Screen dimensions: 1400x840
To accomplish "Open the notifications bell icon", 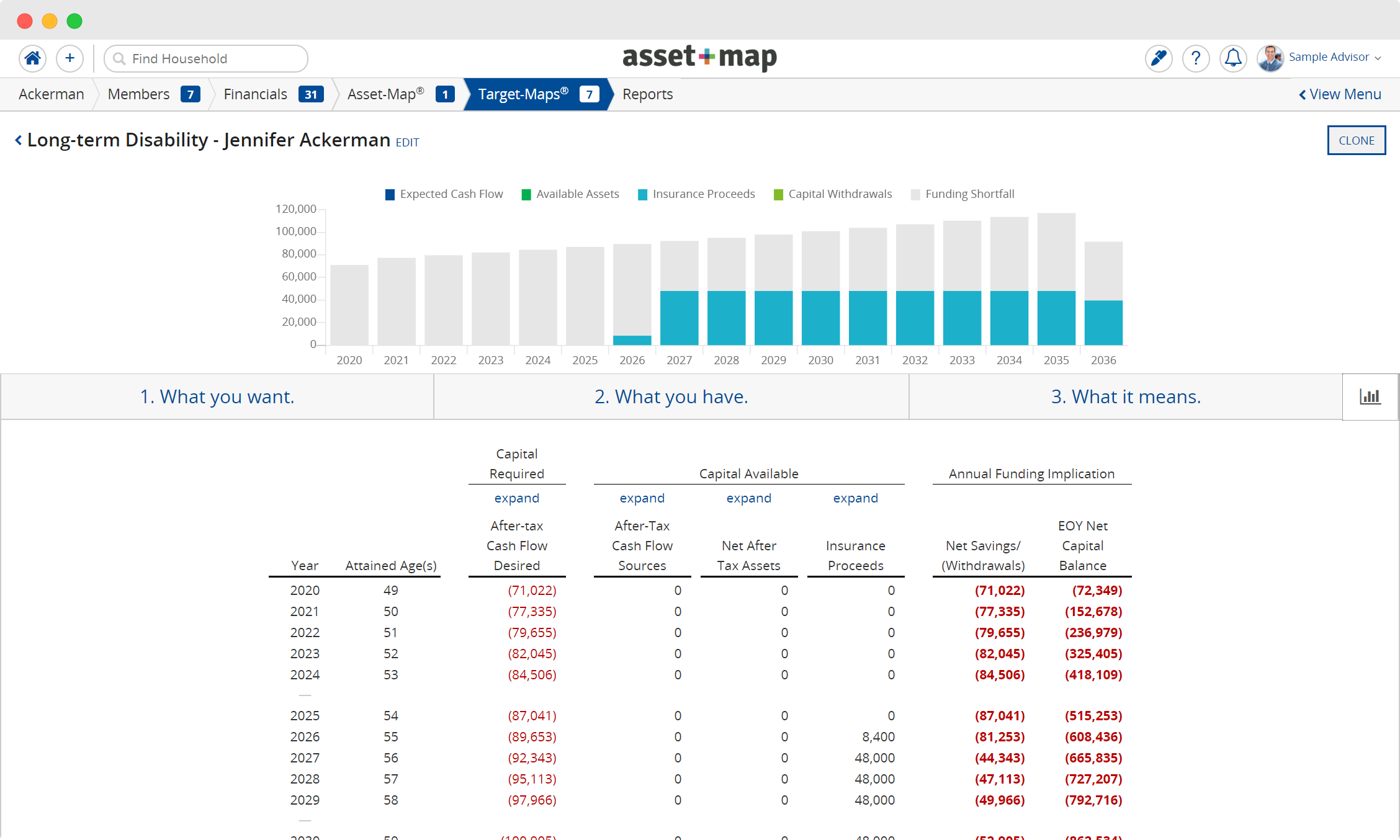I will click(x=1232, y=58).
